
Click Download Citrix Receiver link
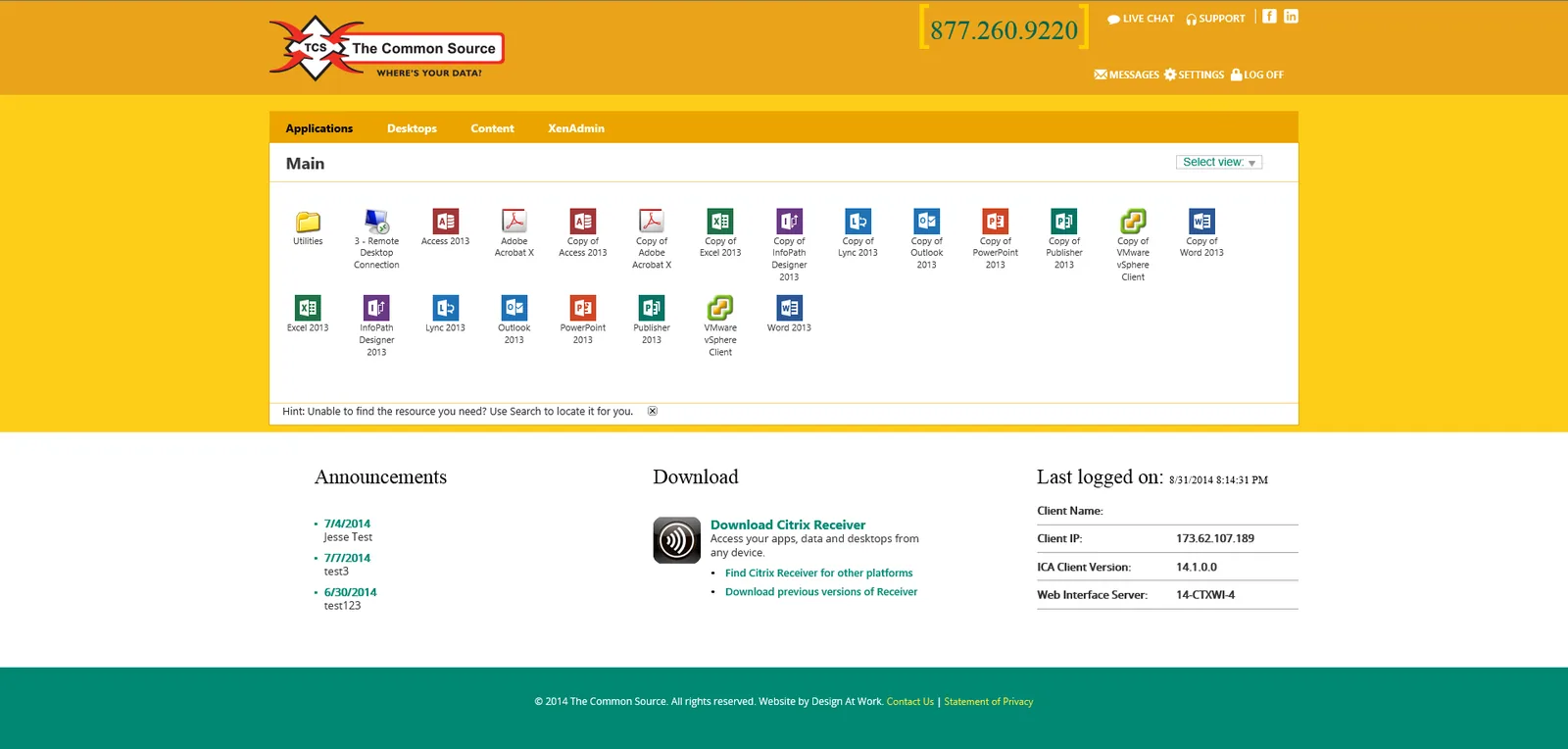788,525
